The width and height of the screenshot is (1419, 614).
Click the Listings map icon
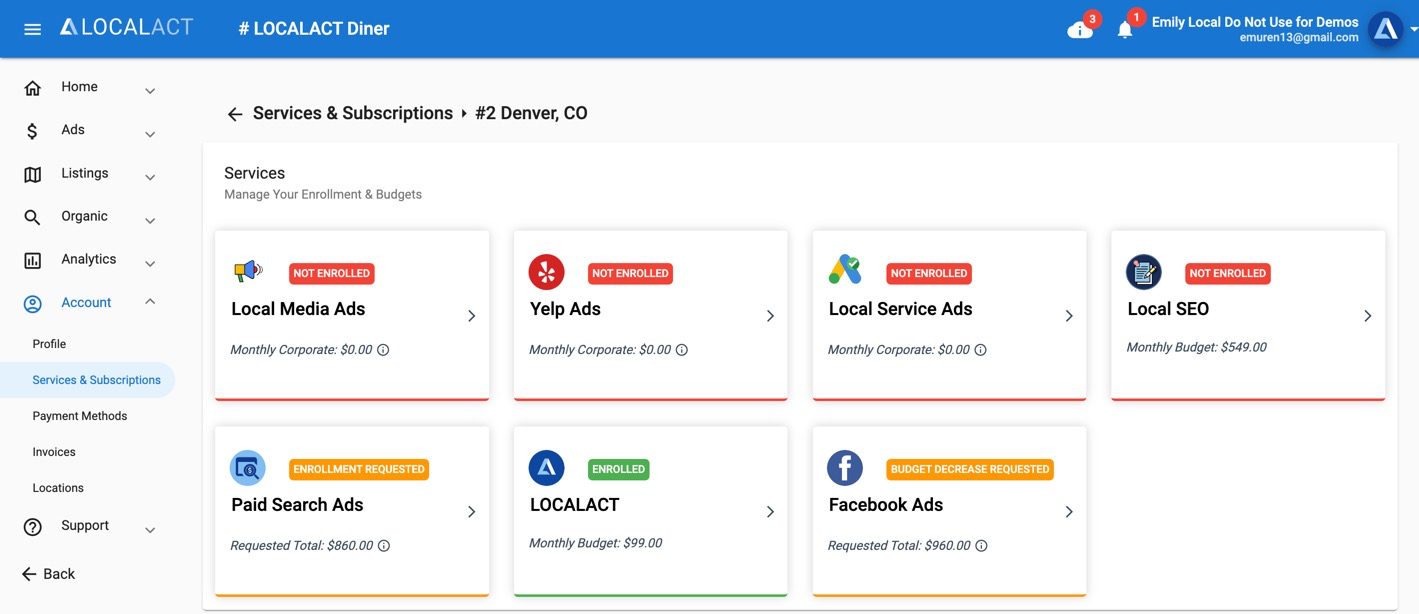(x=33, y=175)
